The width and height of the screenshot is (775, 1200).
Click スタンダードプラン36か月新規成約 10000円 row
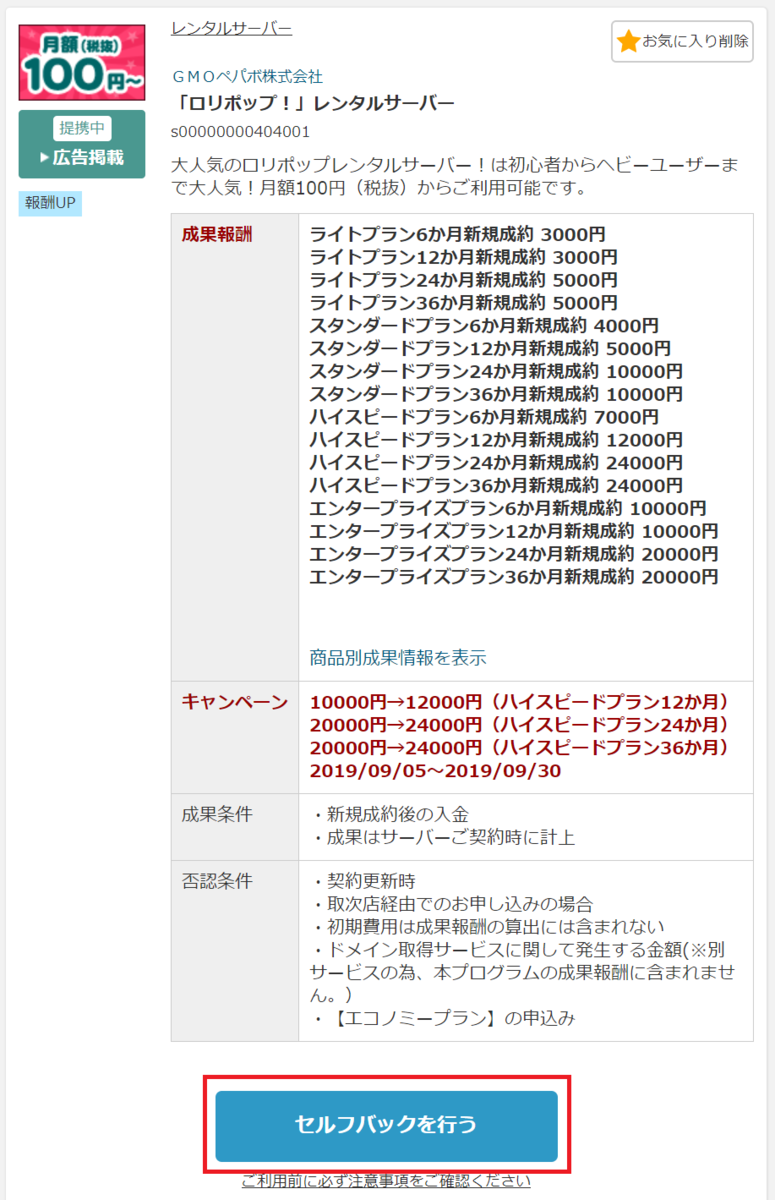(x=496, y=394)
